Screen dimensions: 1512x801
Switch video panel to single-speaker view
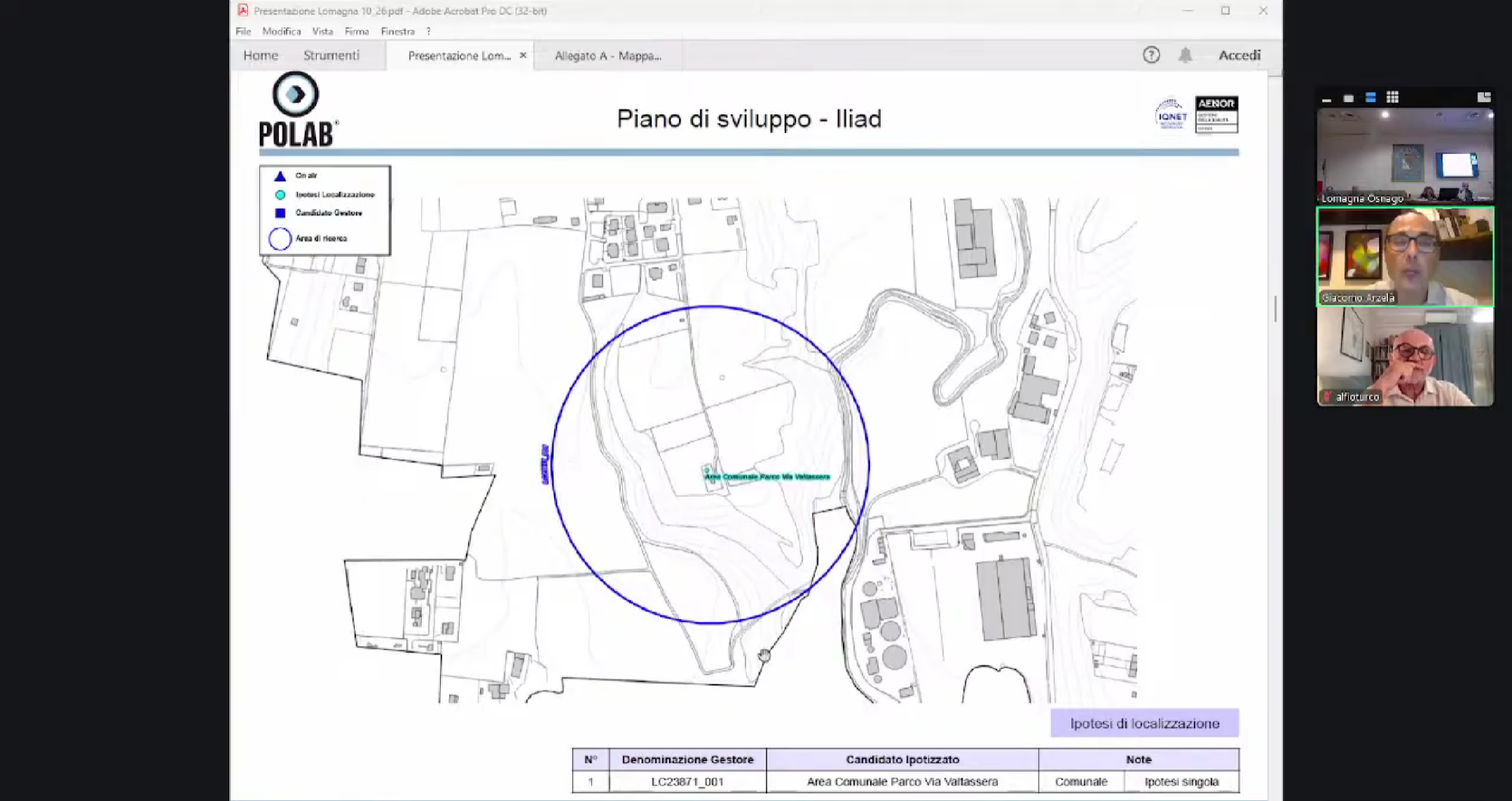1348,98
